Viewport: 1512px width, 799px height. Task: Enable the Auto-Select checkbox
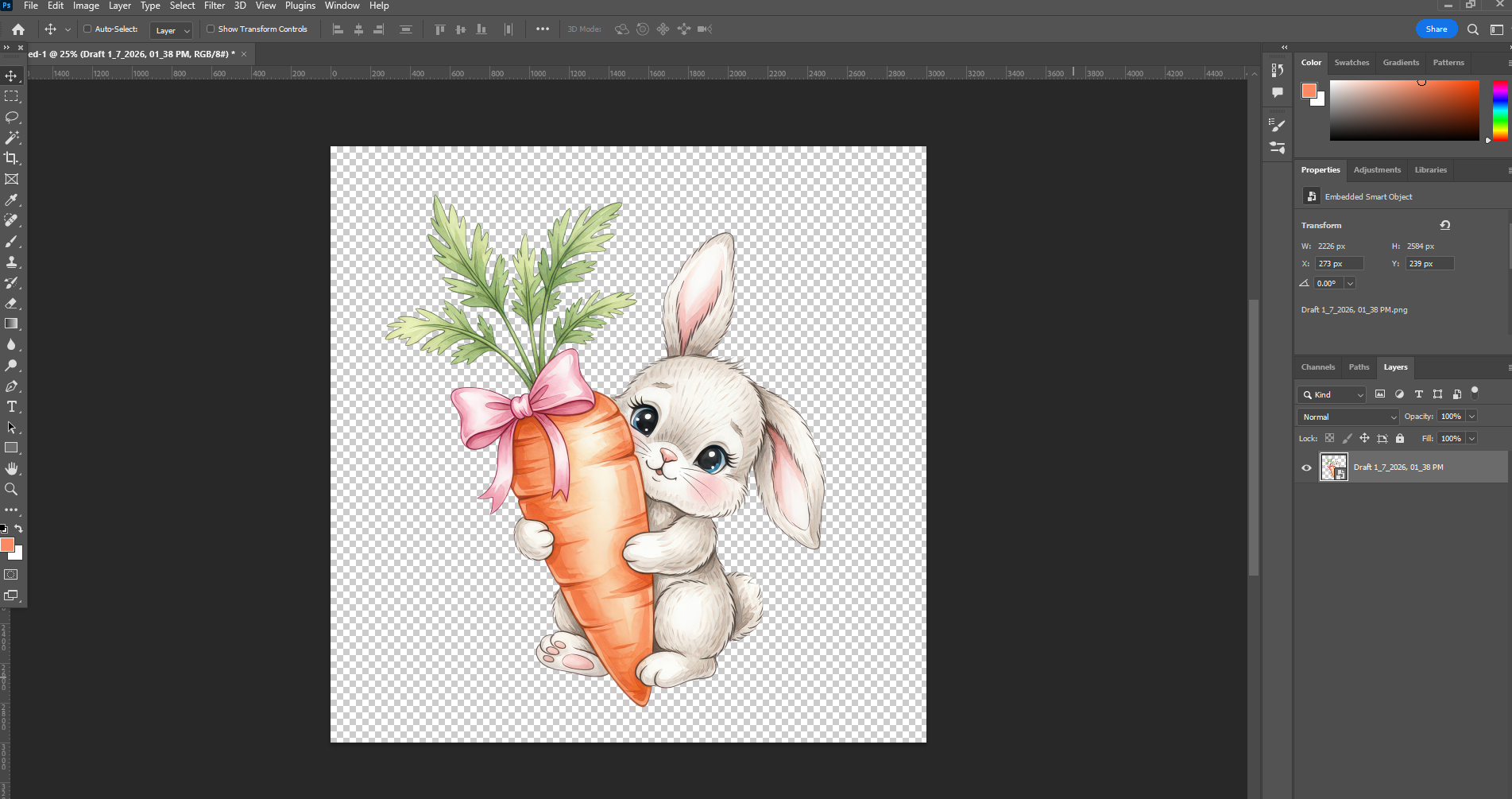(87, 29)
